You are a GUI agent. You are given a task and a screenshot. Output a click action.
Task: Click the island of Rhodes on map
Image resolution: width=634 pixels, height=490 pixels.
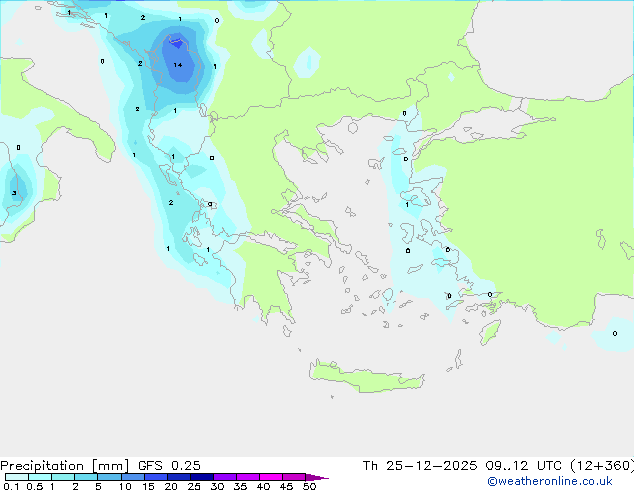tap(490, 332)
